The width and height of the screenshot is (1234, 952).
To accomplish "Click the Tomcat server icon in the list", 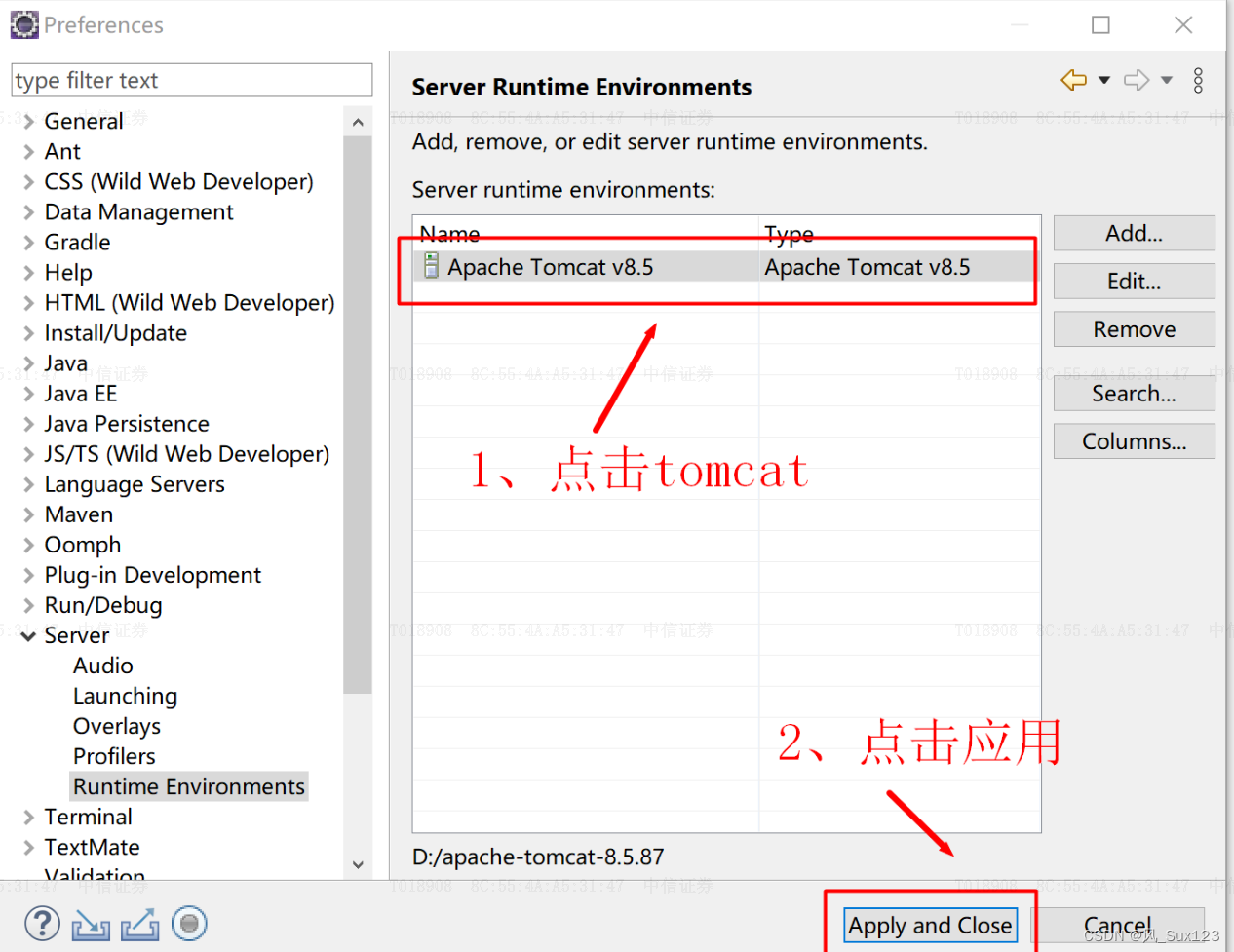I will (x=431, y=266).
